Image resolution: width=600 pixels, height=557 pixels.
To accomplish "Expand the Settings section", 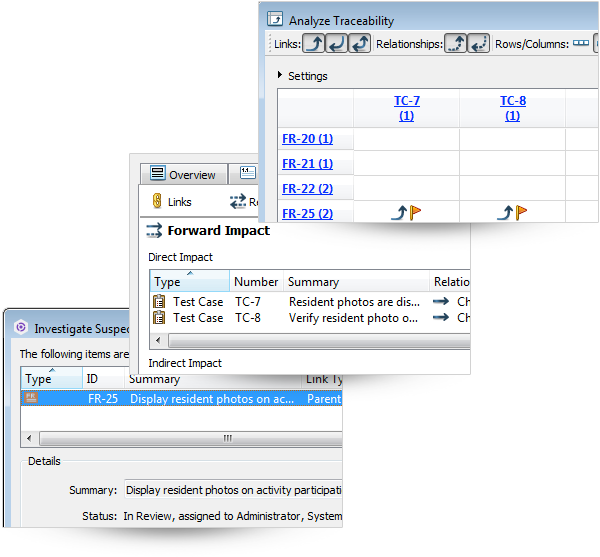I will tap(280, 76).
